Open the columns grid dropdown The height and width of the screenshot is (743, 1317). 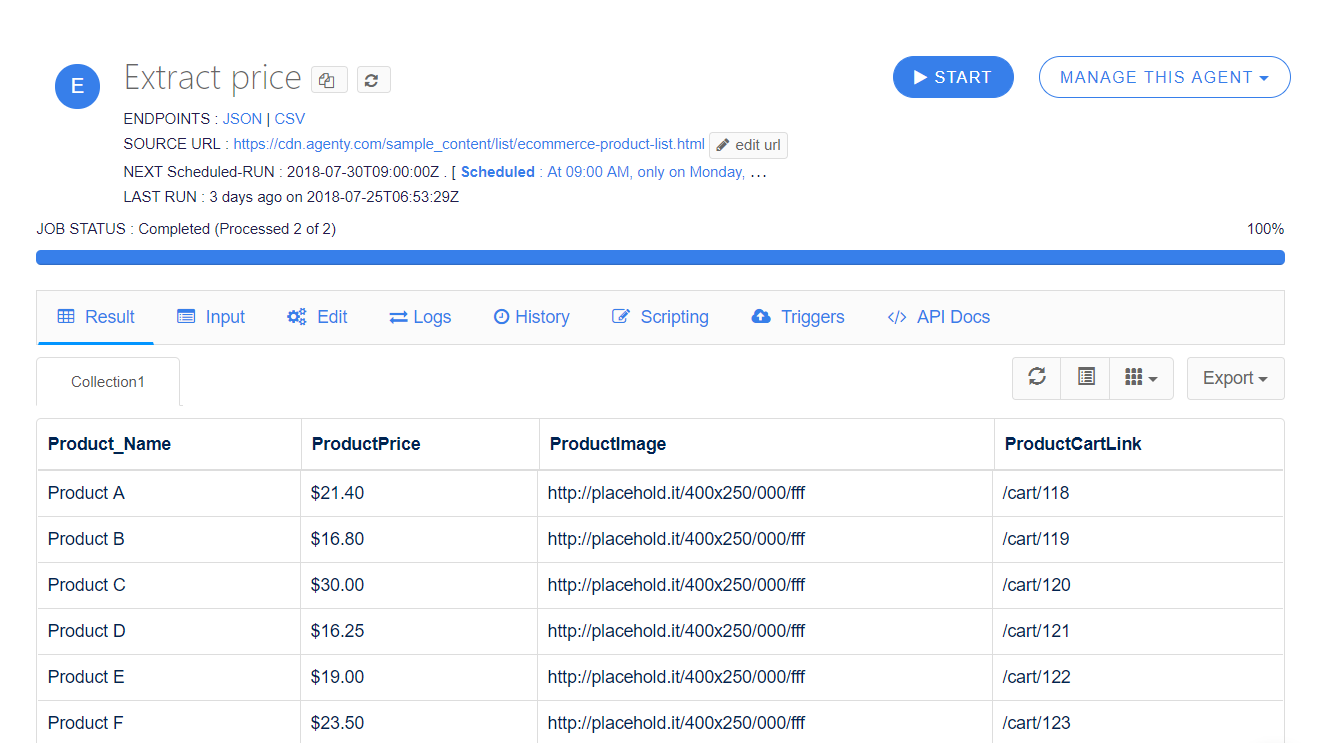pos(1141,378)
